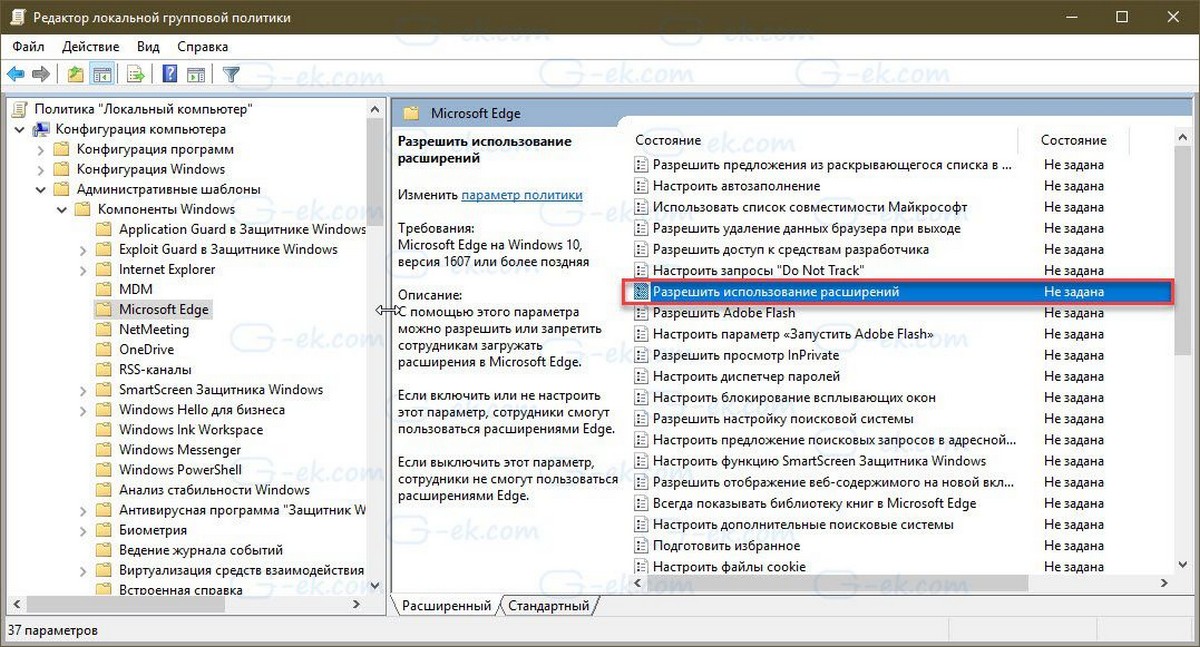Toggle the show/hide console tree button
This screenshot has width=1200, height=647.
click(x=101, y=74)
